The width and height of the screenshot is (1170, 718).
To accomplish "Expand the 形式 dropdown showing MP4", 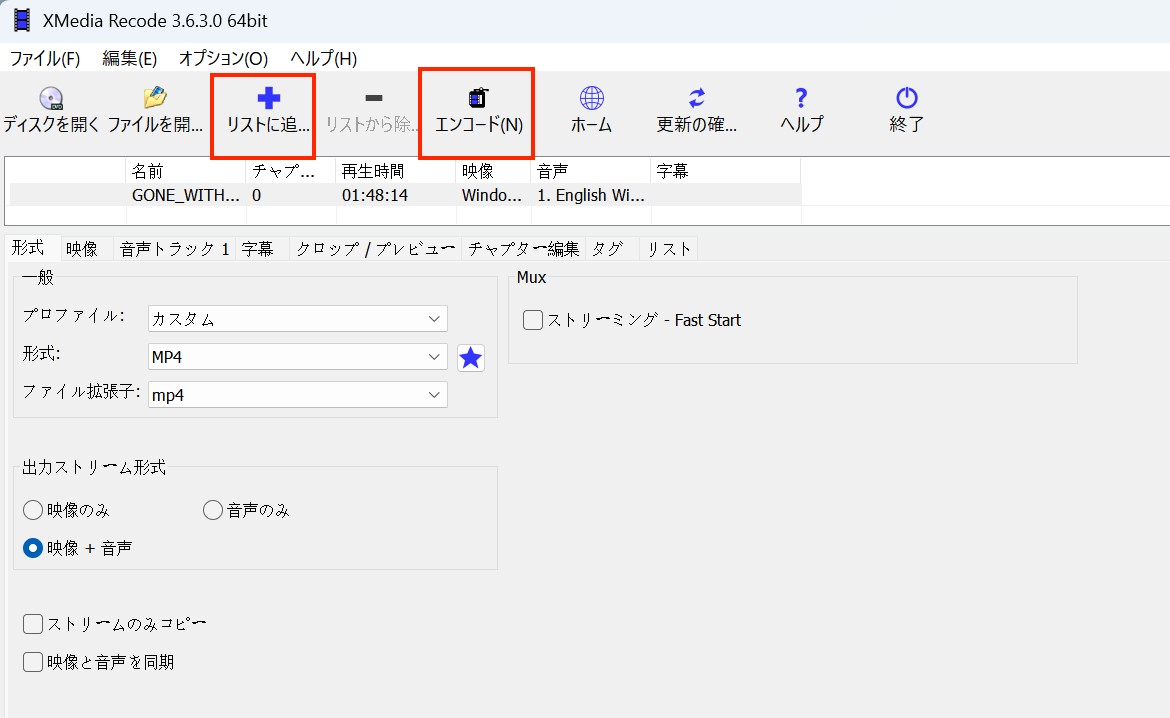I will (x=298, y=357).
